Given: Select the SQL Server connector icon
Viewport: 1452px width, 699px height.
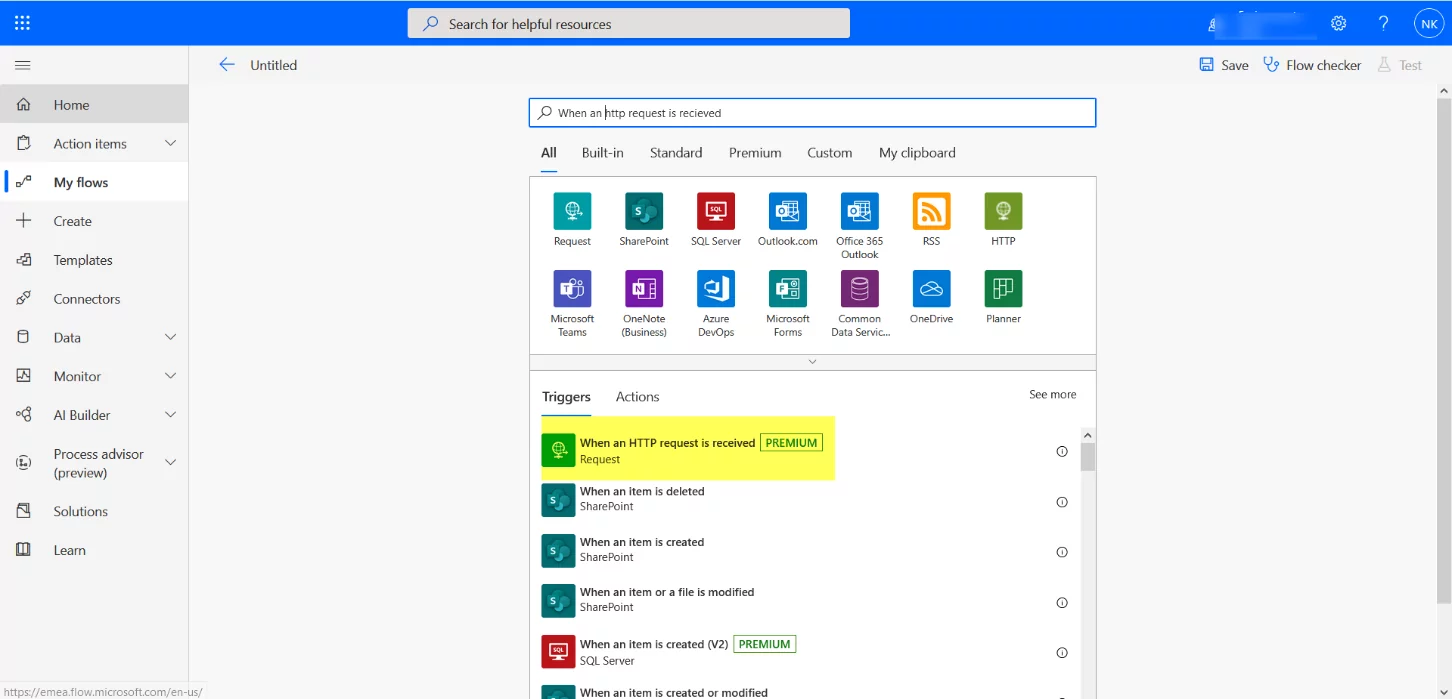Looking at the screenshot, I should (716, 211).
